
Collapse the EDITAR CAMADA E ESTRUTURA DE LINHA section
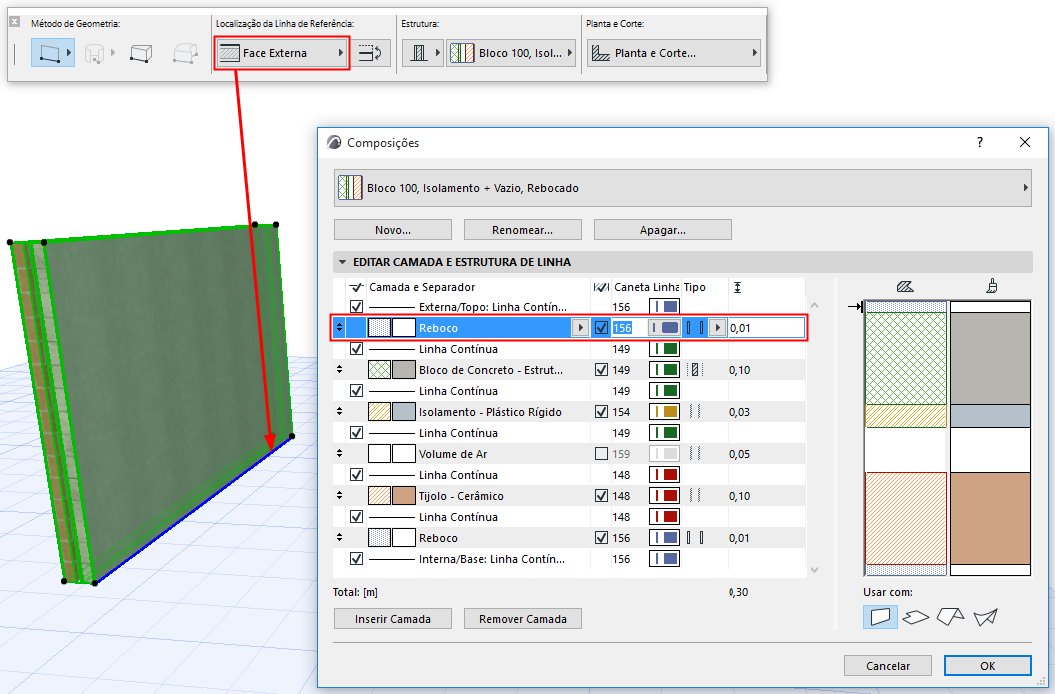coord(342,262)
